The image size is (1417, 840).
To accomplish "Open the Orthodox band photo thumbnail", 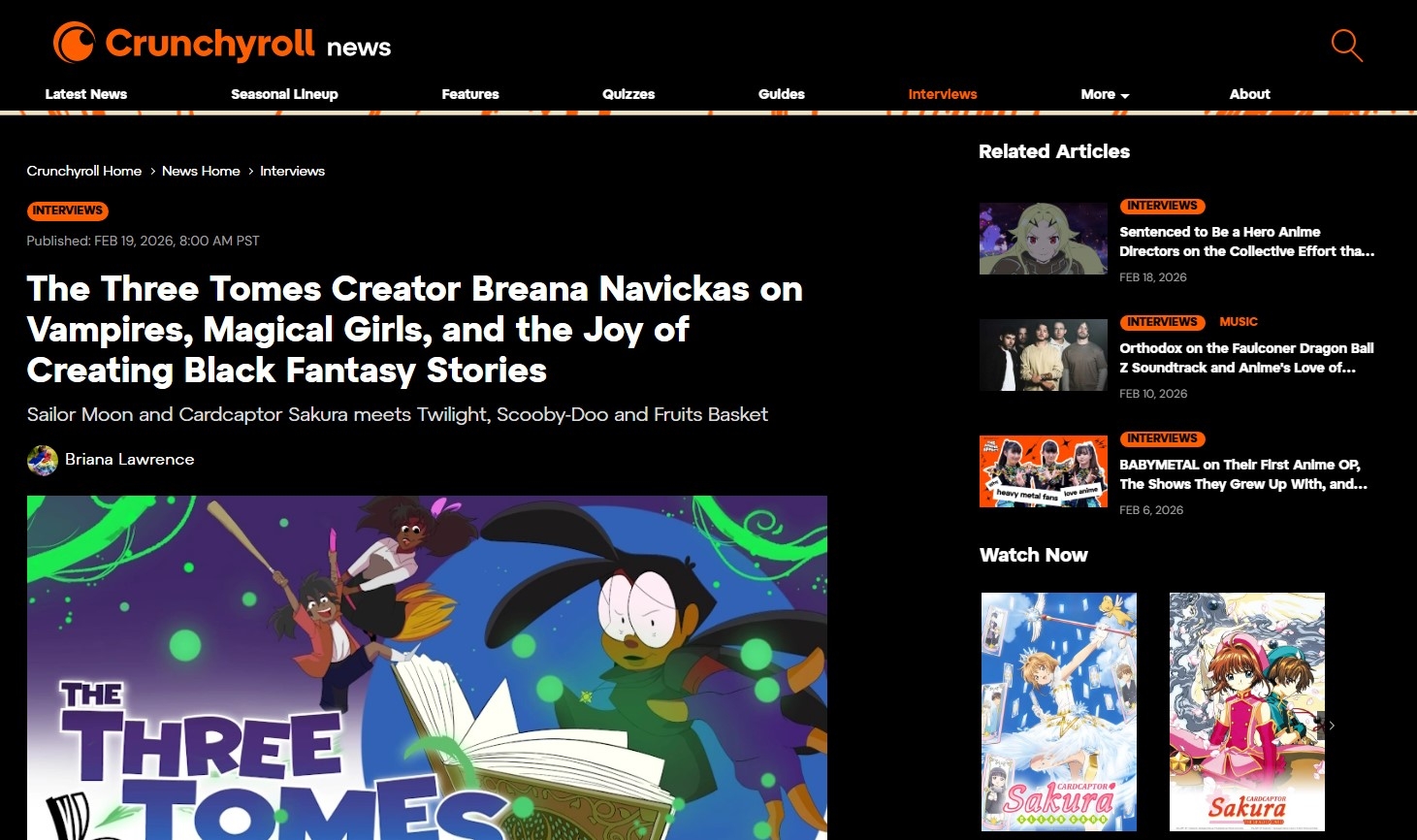I will (1044, 355).
